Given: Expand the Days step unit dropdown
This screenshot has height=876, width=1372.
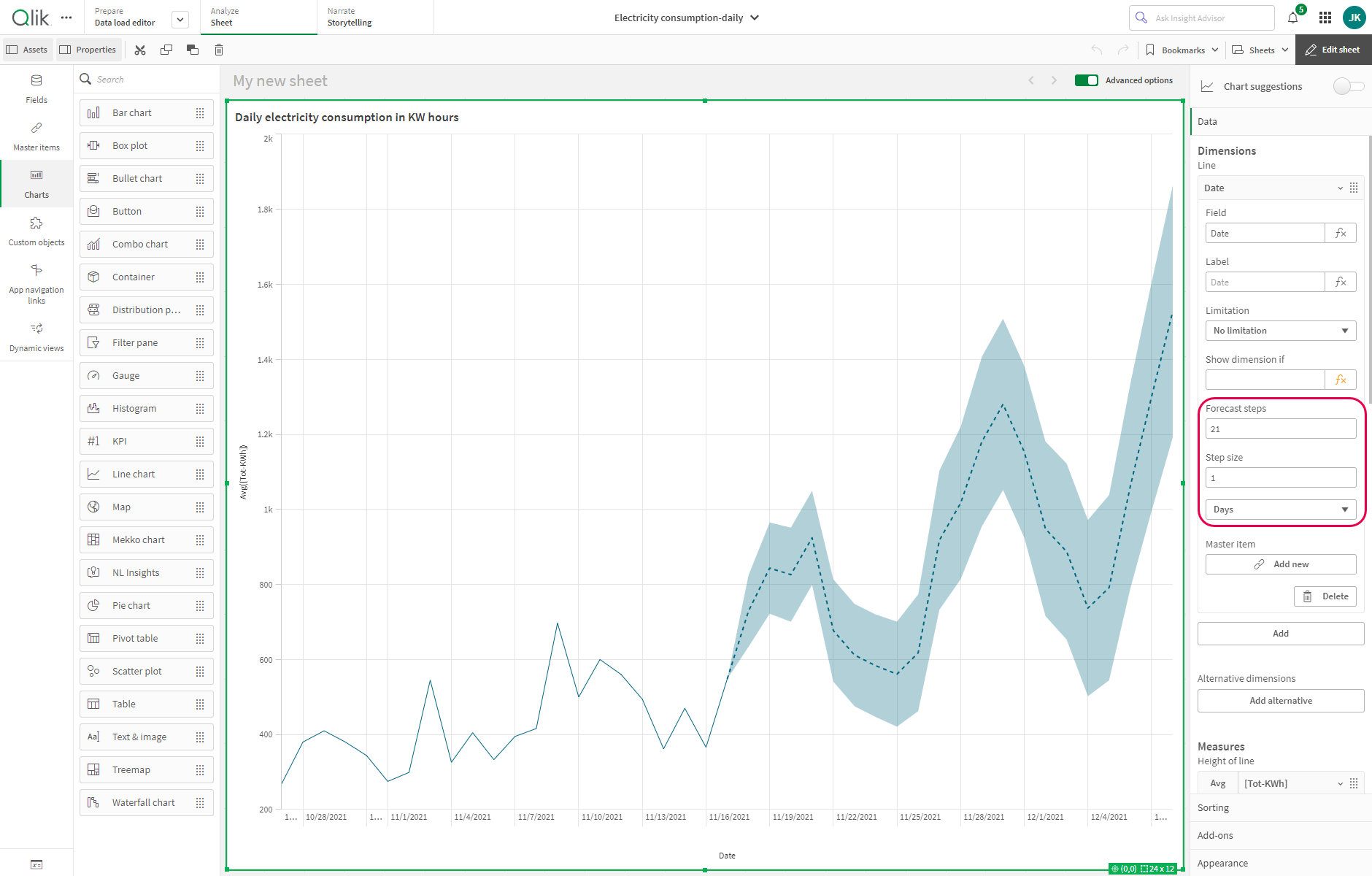Looking at the screenshot, I should 1280,510.
